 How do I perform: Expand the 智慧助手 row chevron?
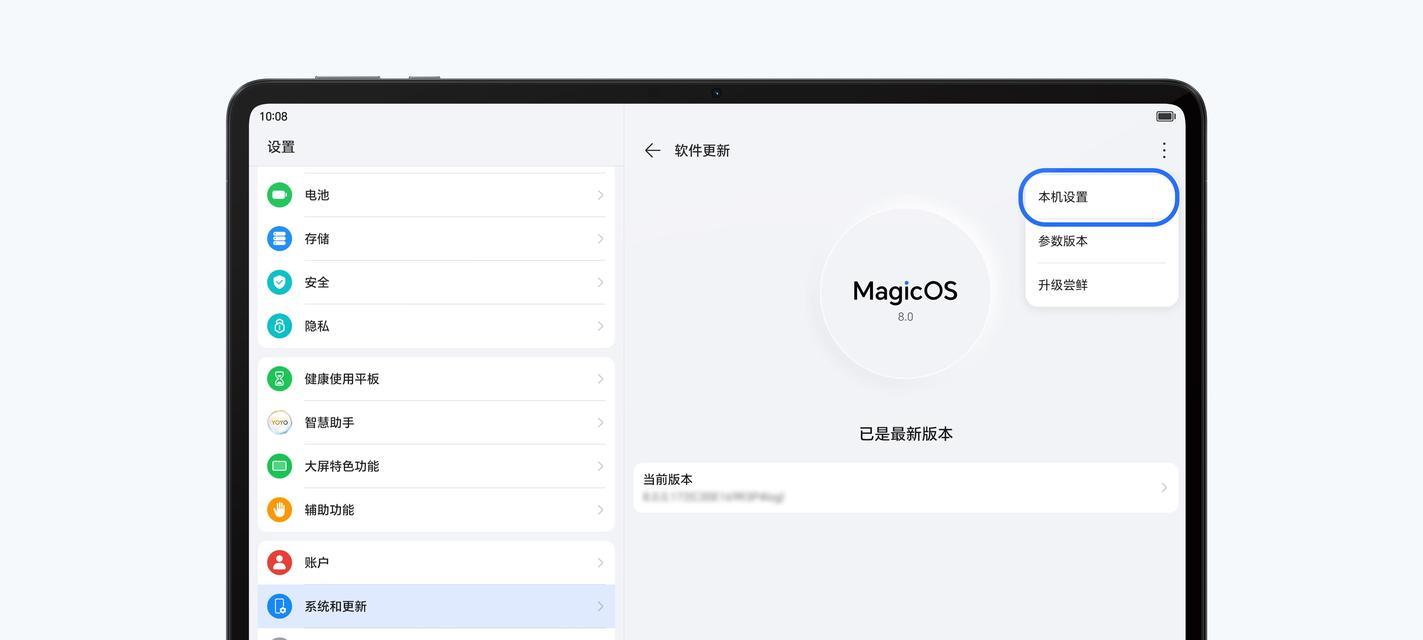tap(600, 422)
